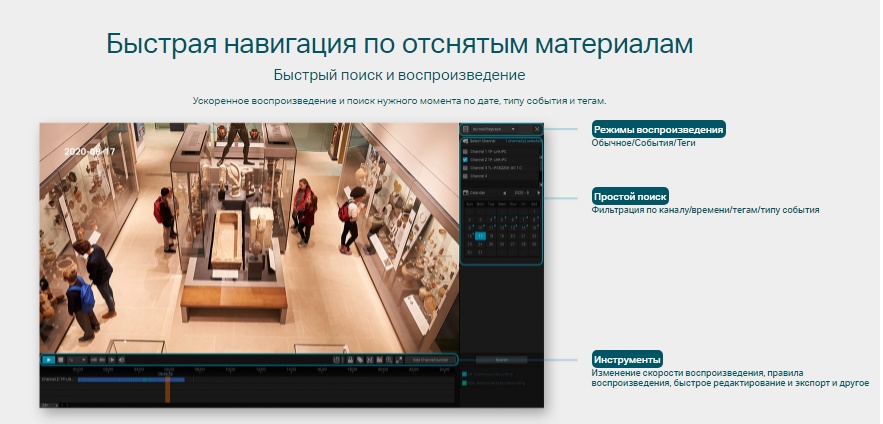
Task: Click the scissors clip icon
Action: point(369,359)
